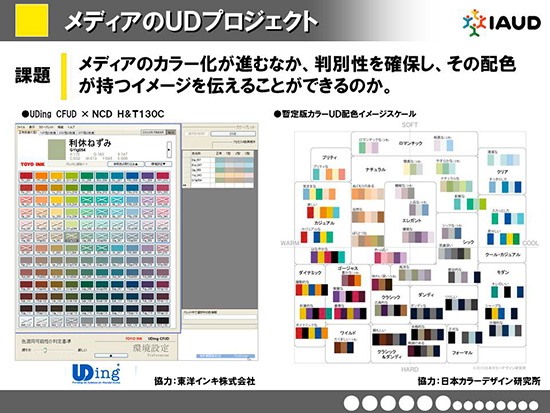Click the モダン label in the image scale

point(503,272)
